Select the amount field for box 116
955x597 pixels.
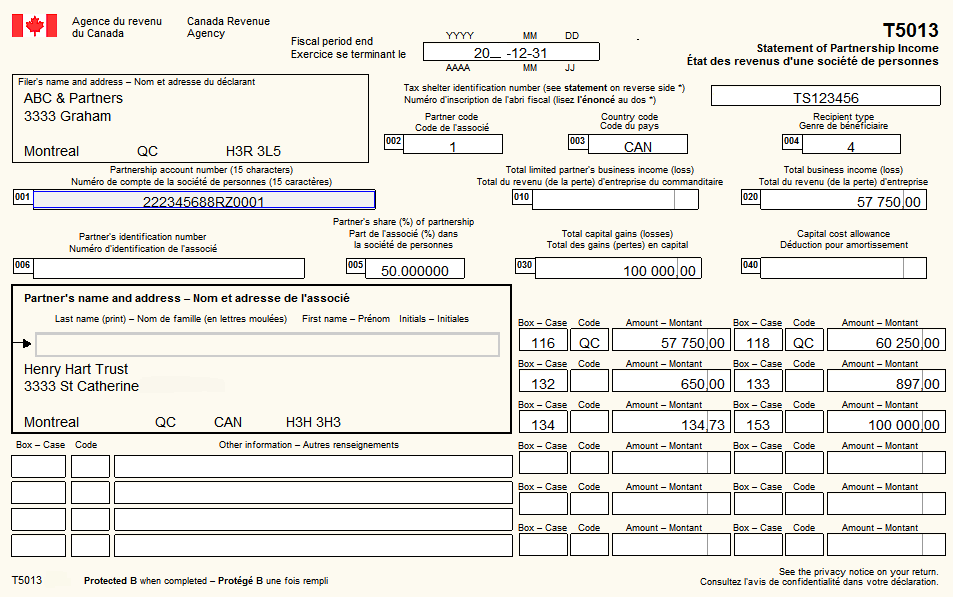coord(669,342)
